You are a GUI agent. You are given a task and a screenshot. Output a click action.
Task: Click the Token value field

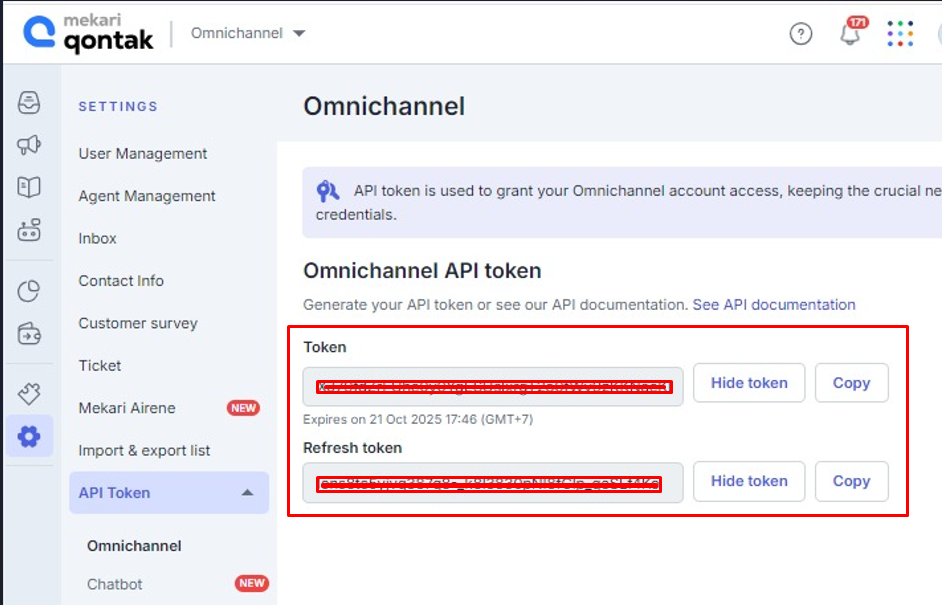point(493,386)
